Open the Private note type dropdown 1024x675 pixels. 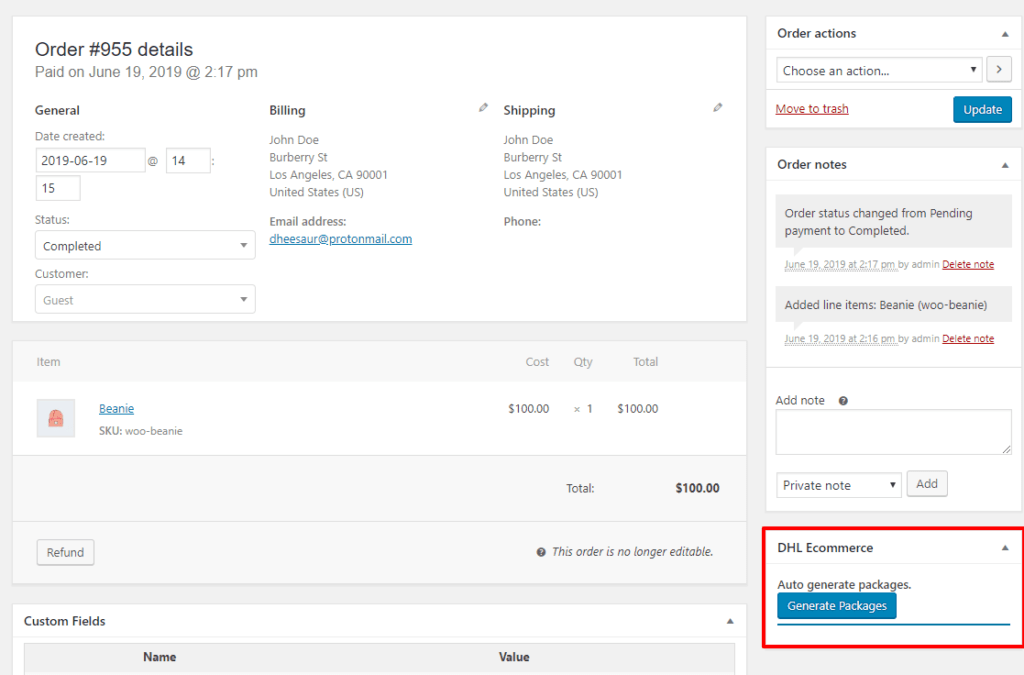click(x=838, y=484)
